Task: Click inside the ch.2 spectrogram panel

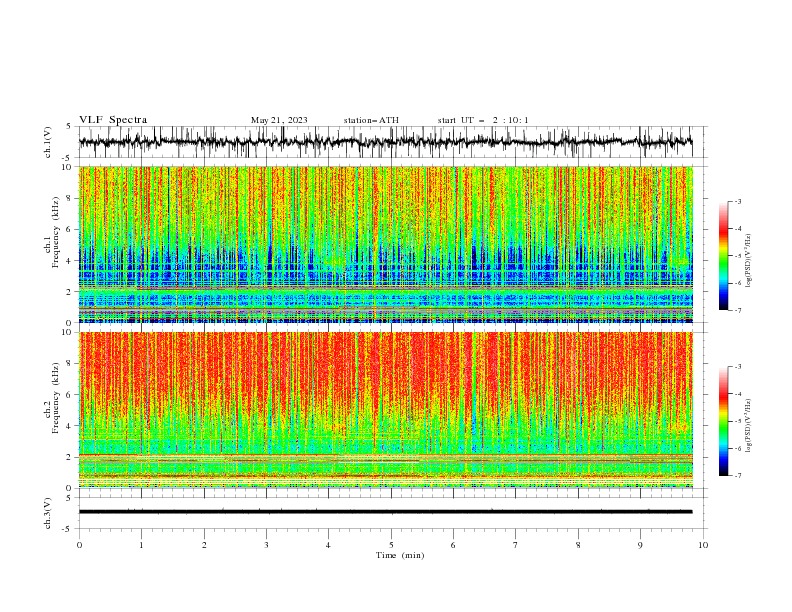Action: [385, 410]
